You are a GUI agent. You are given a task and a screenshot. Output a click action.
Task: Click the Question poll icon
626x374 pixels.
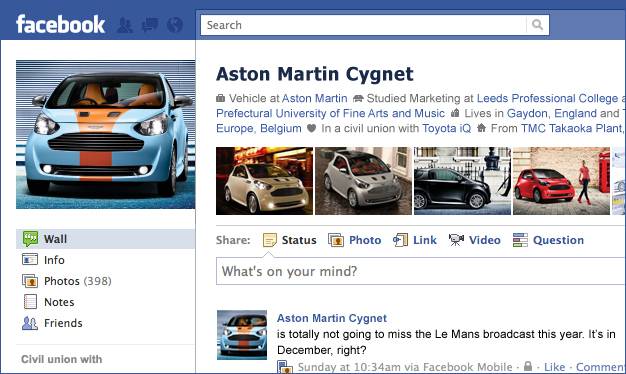click(520, 240)
